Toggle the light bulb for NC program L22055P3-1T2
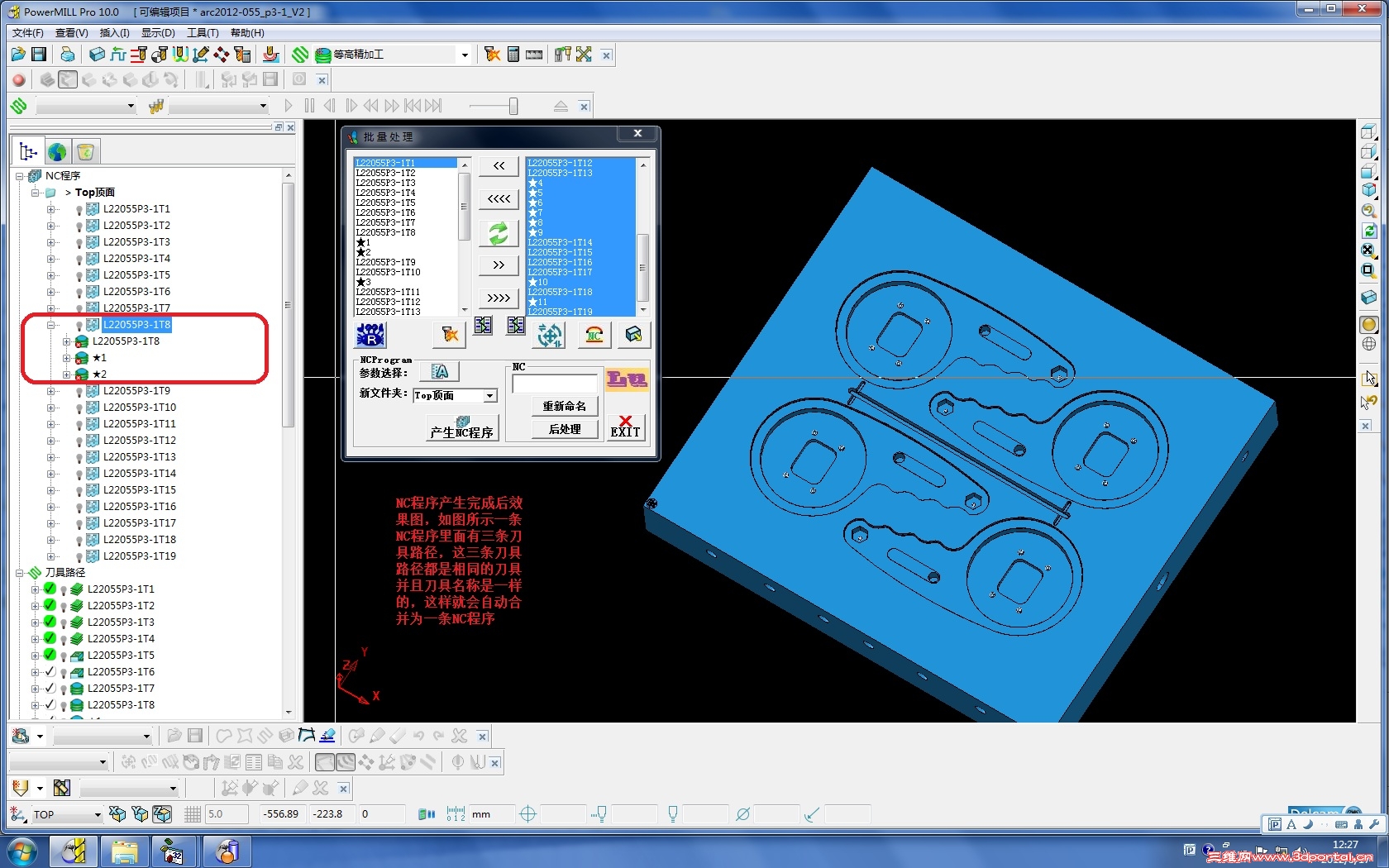 pos(79,227)
